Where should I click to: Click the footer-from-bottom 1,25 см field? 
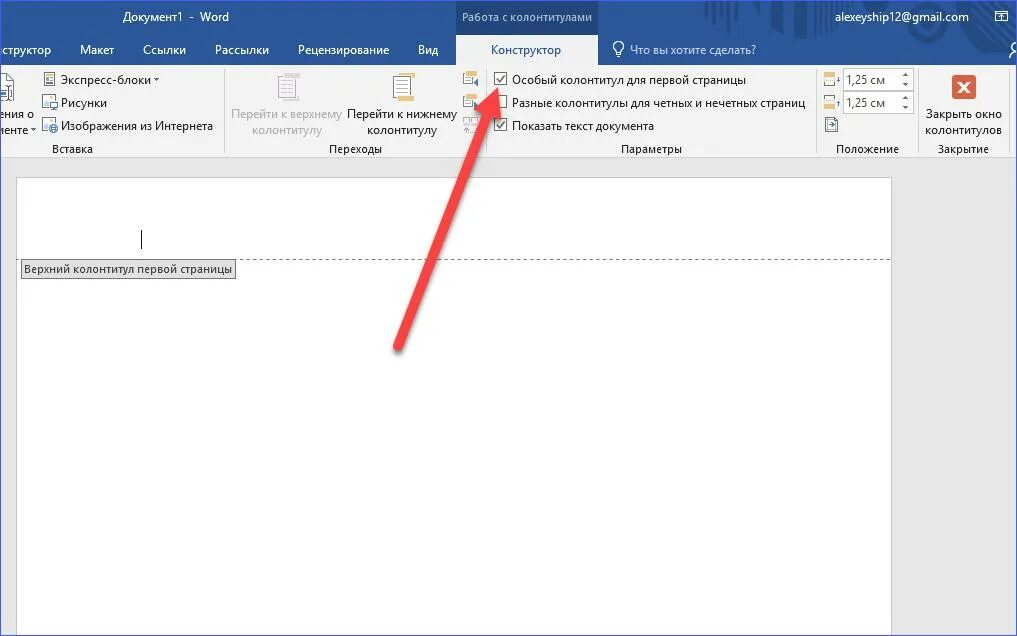point(870,102)
